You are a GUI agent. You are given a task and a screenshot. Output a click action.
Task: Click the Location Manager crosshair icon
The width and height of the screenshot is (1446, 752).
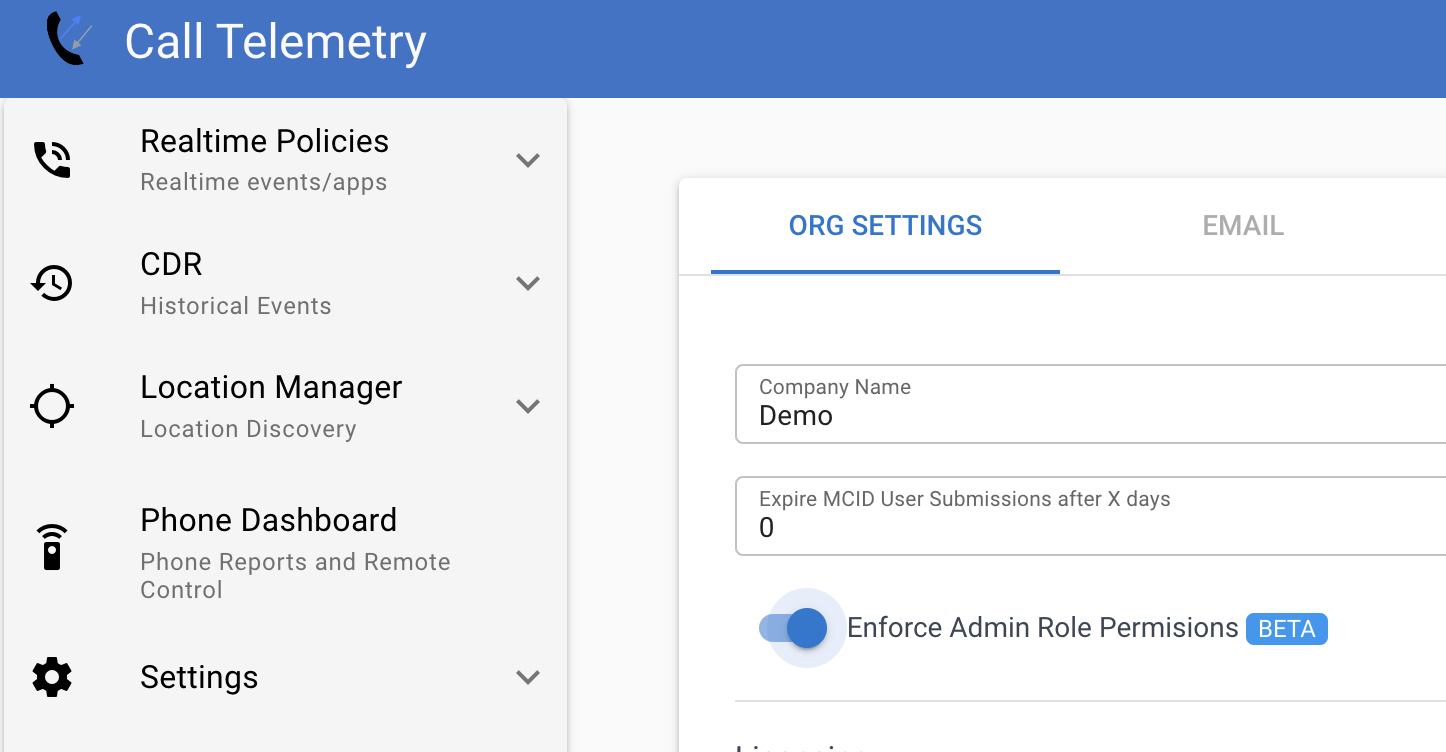coord(52,407)
